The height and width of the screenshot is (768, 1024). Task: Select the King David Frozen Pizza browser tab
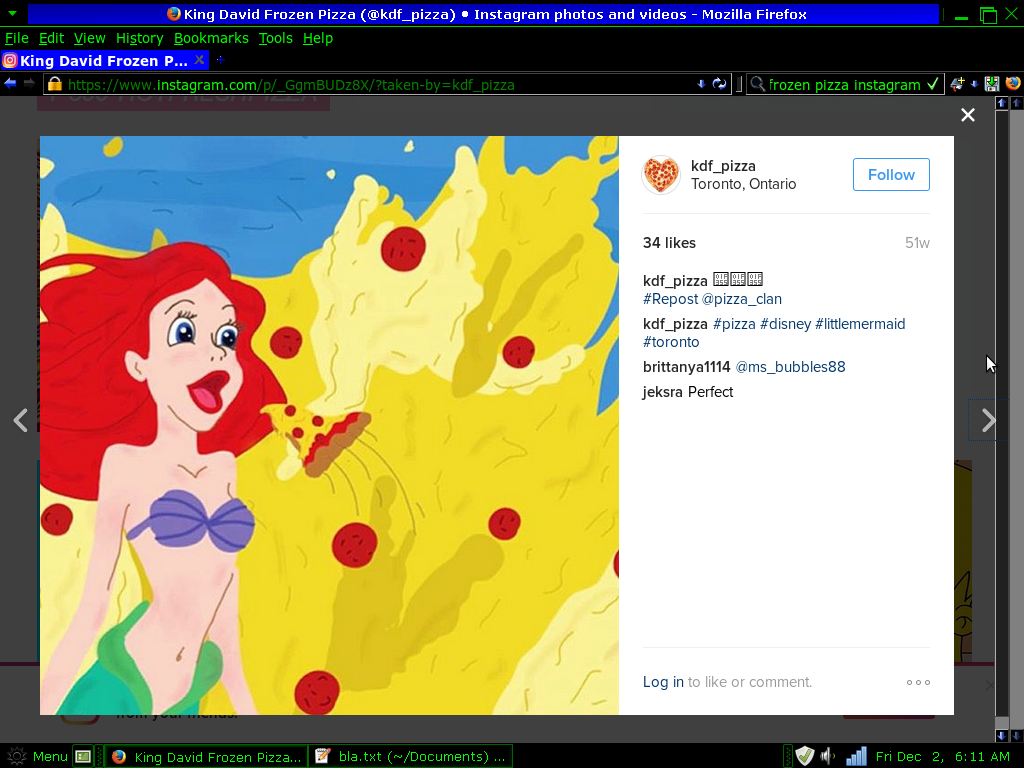104,61
